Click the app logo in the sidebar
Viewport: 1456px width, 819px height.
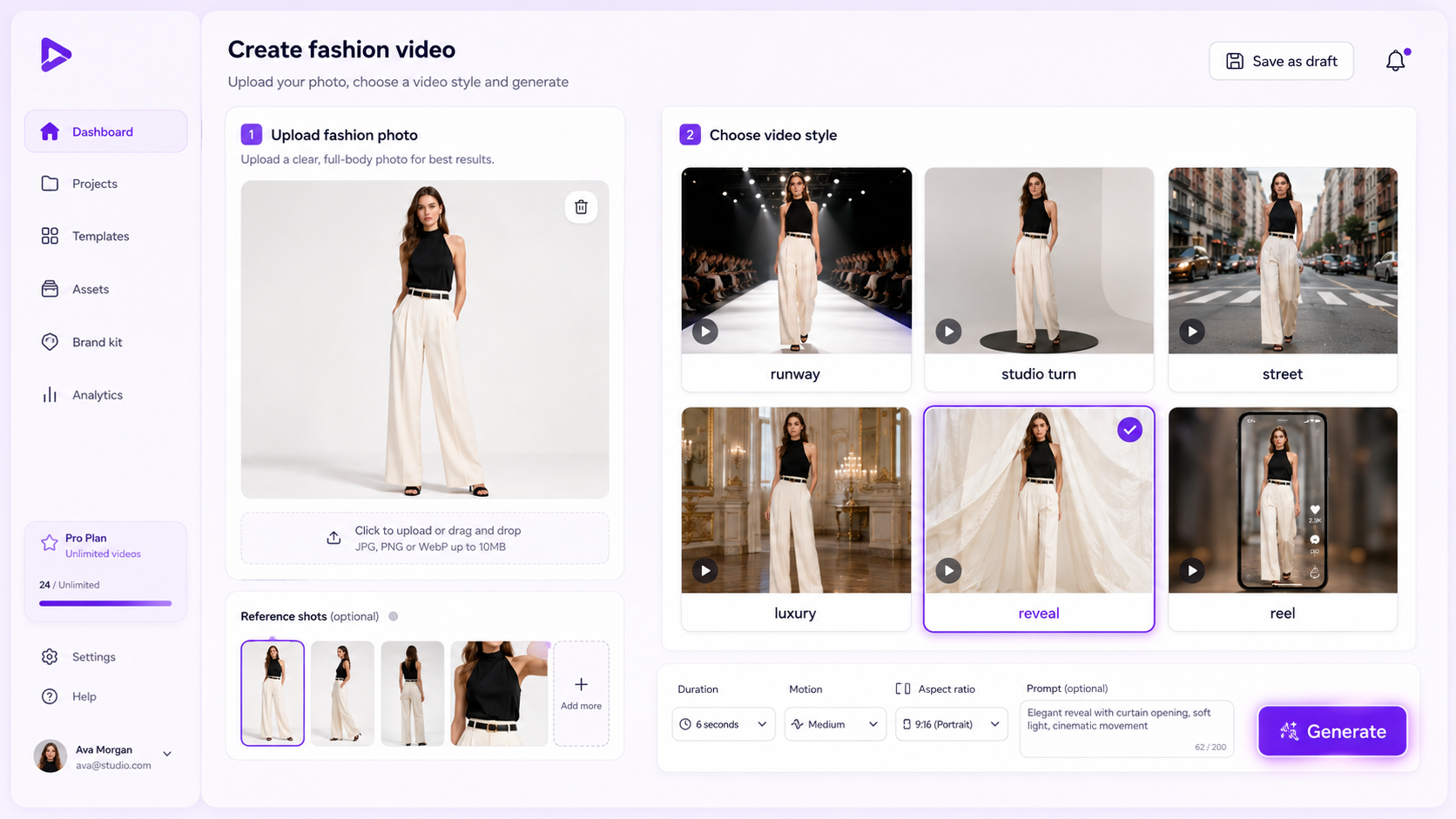tap(56, 55)
